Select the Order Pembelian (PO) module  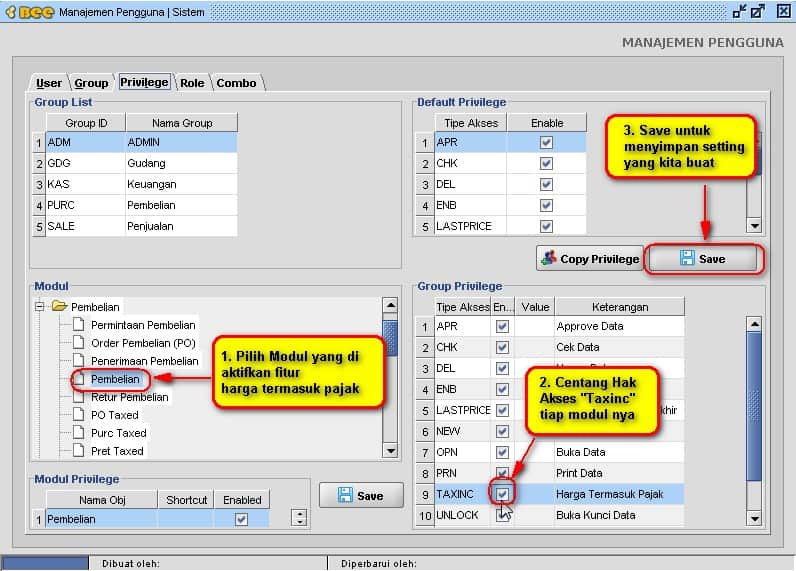(142, 343)
